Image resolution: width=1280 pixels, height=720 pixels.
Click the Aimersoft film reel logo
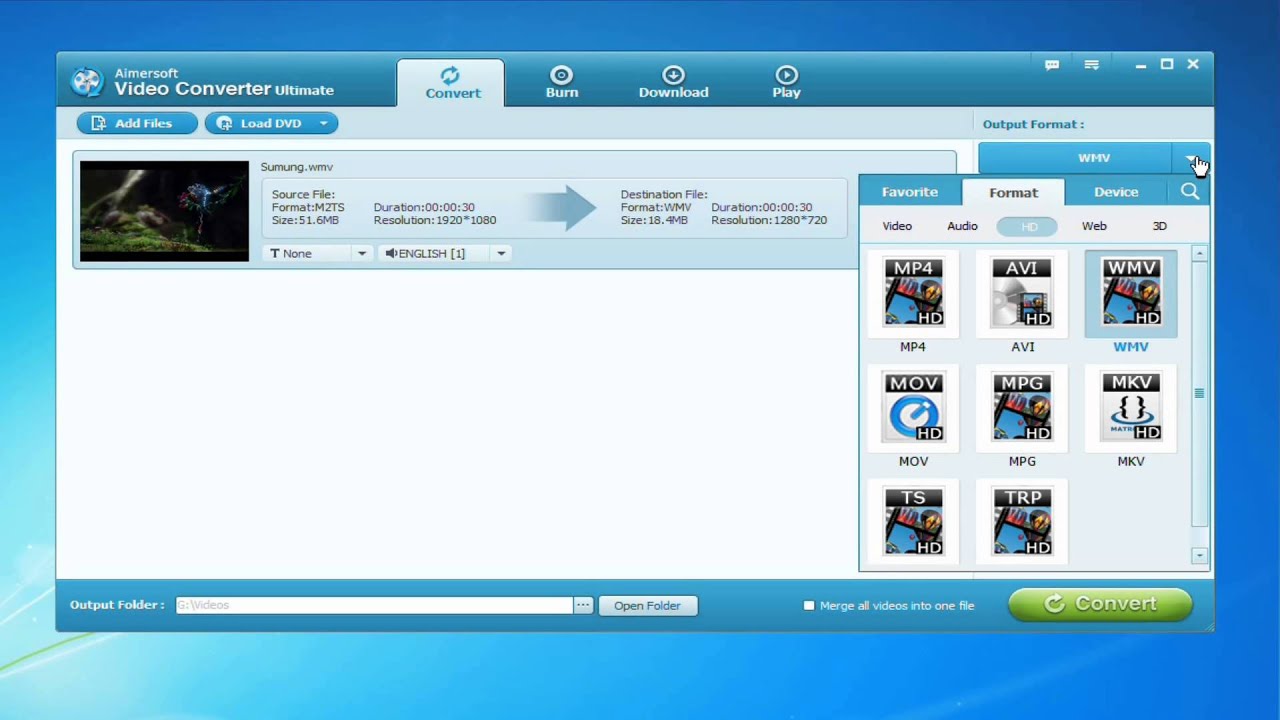tap(87, 82)
